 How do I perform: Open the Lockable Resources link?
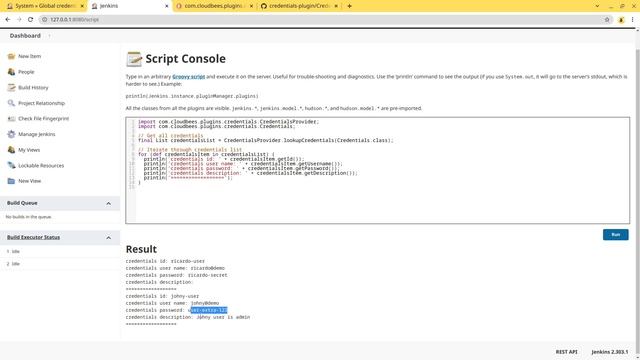[41, 165]
